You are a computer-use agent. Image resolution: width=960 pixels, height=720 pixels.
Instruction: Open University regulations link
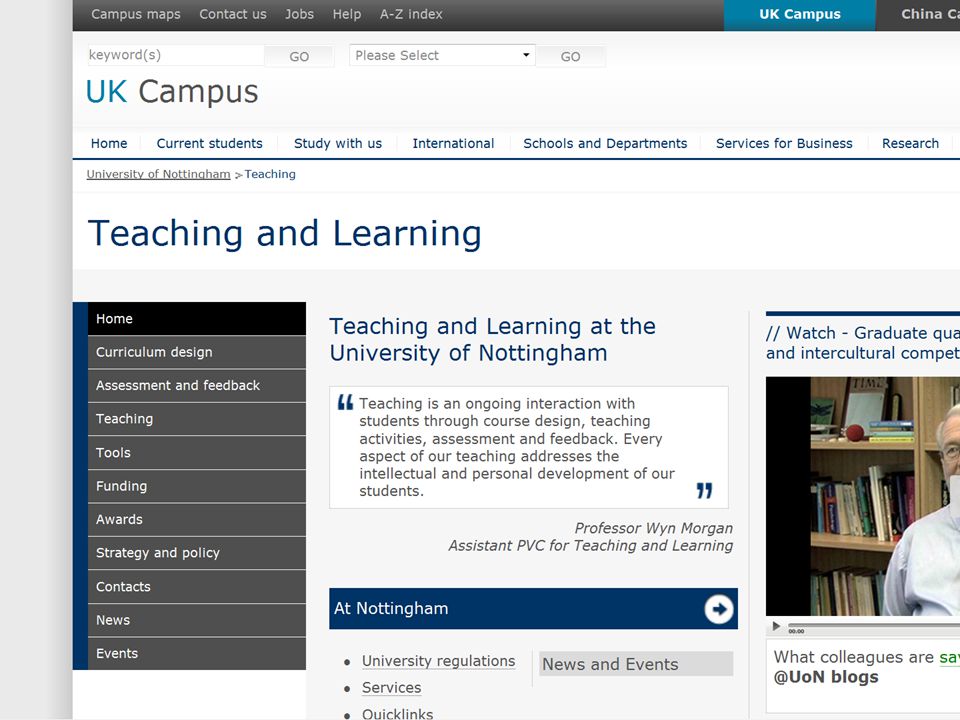click(438, 661)
